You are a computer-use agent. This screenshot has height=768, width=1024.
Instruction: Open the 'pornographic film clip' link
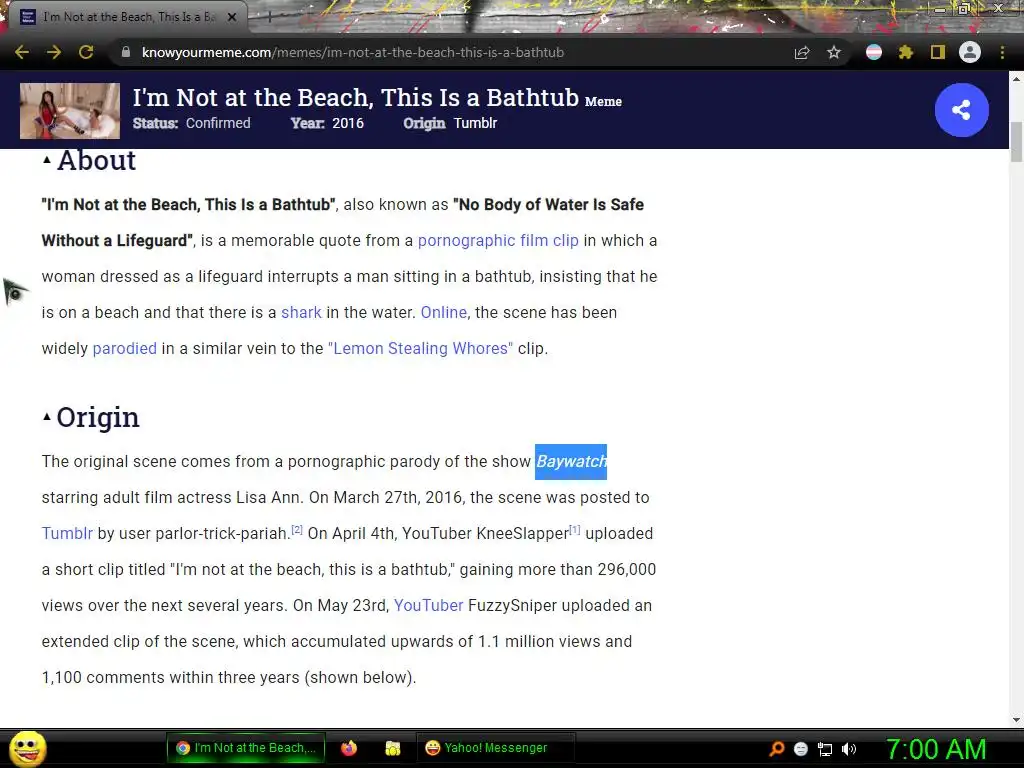click(498, 240)
